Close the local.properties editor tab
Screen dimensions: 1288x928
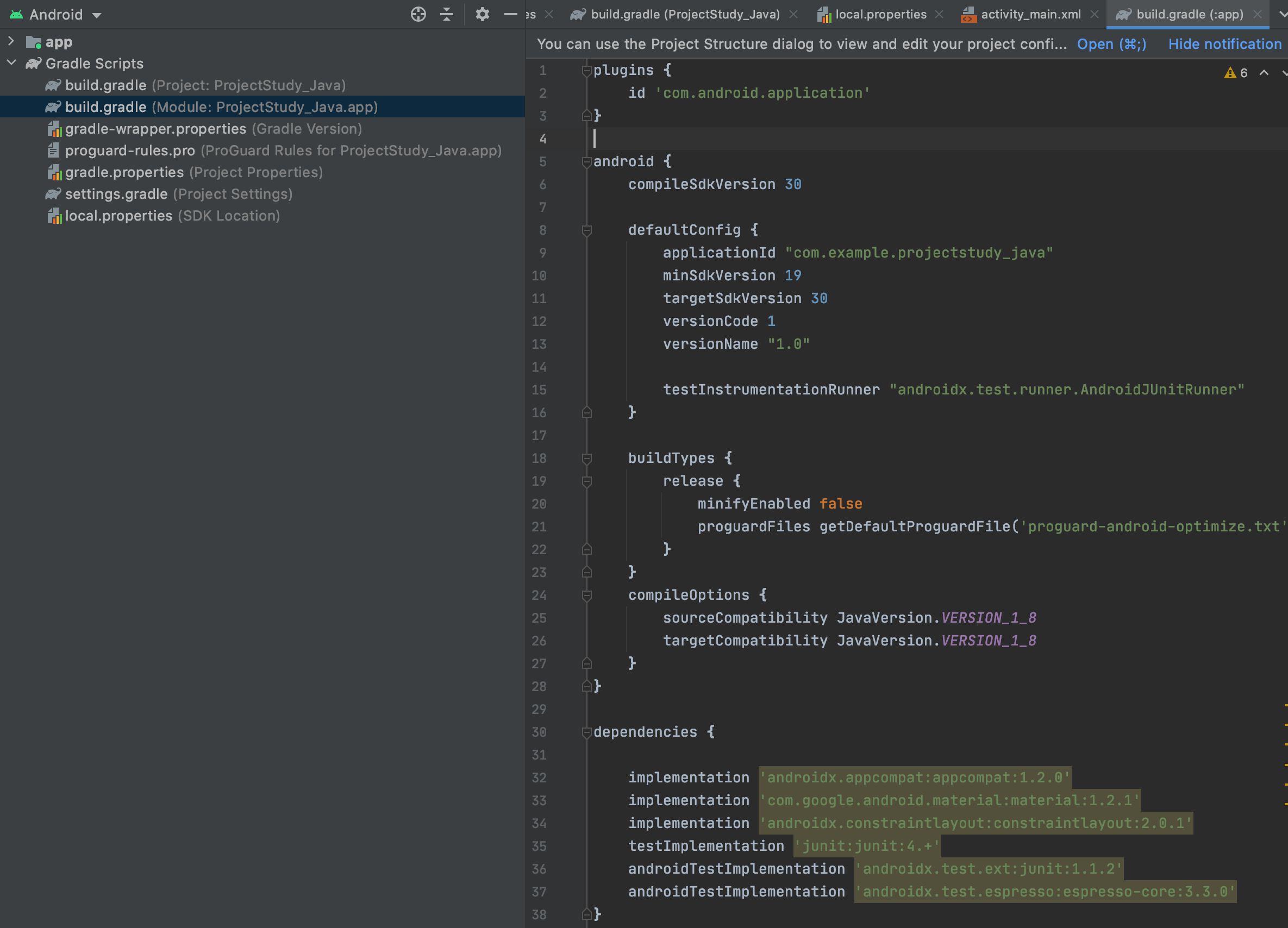coord(939,14)
